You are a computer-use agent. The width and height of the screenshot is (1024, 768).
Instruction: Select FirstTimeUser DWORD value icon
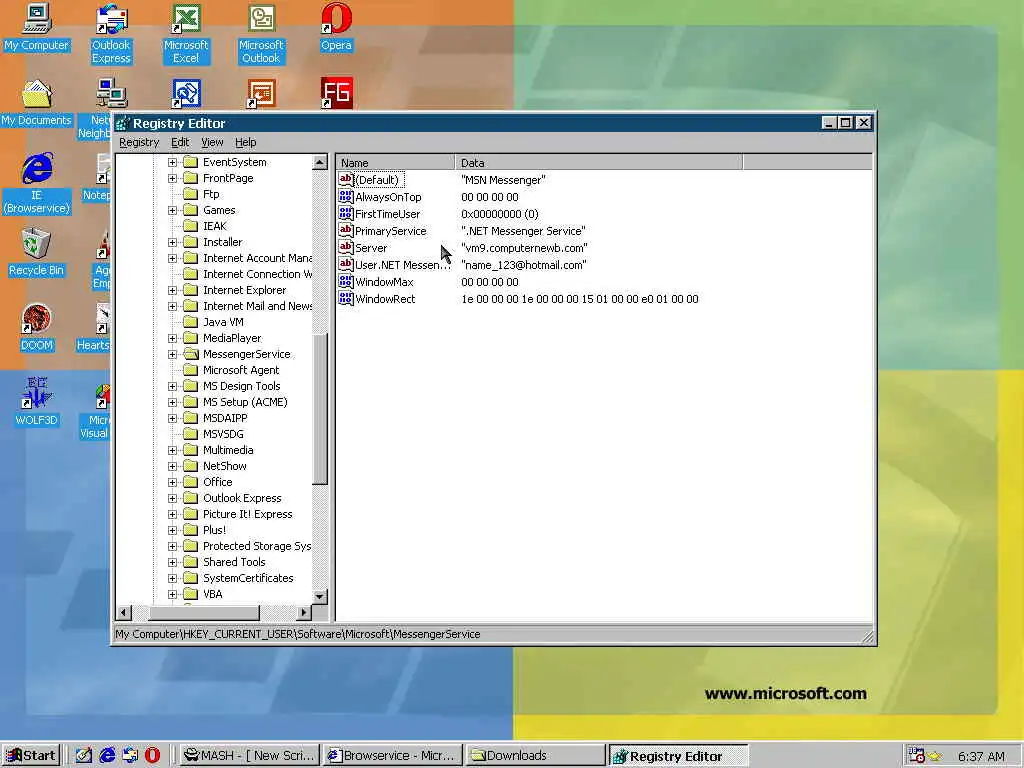(x=345, y=214)
